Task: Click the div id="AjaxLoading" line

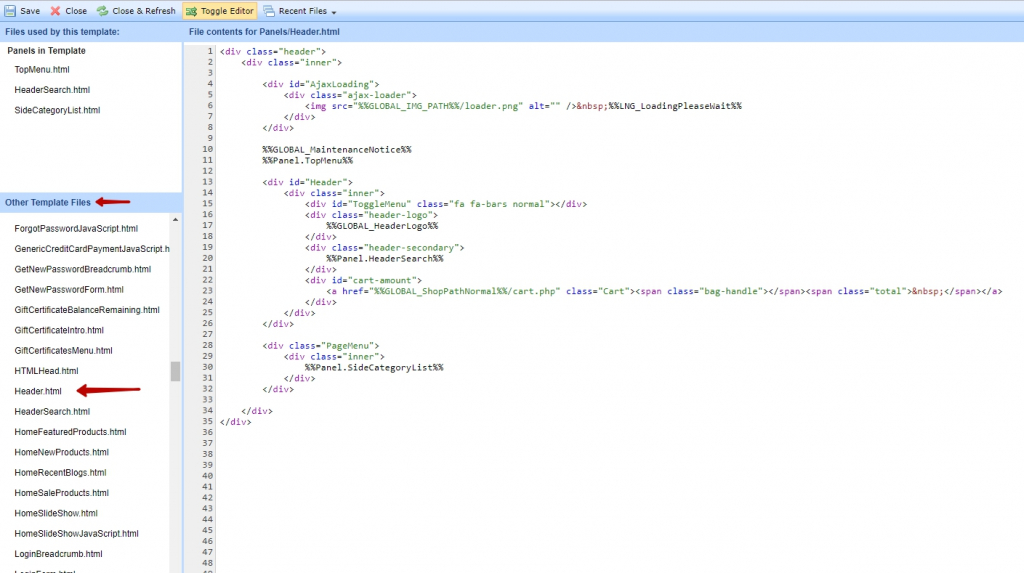Action: click(321, 84)
